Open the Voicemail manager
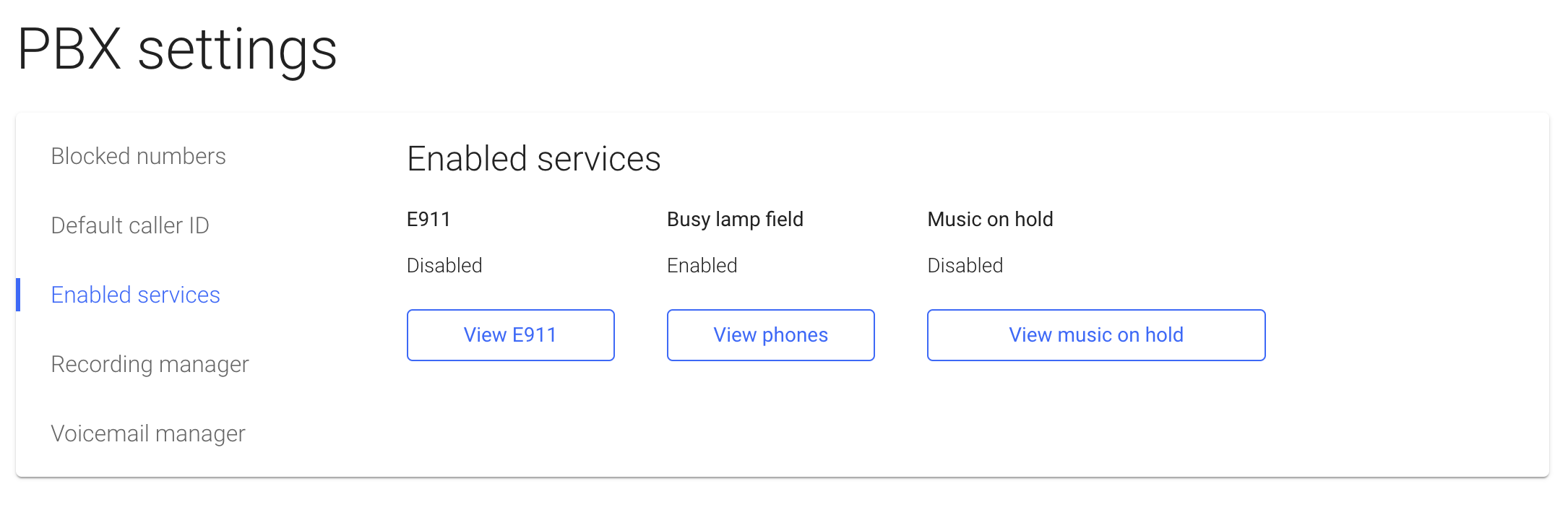Image resolution: width=1568 pixels, height=510 pixels. 148,433
